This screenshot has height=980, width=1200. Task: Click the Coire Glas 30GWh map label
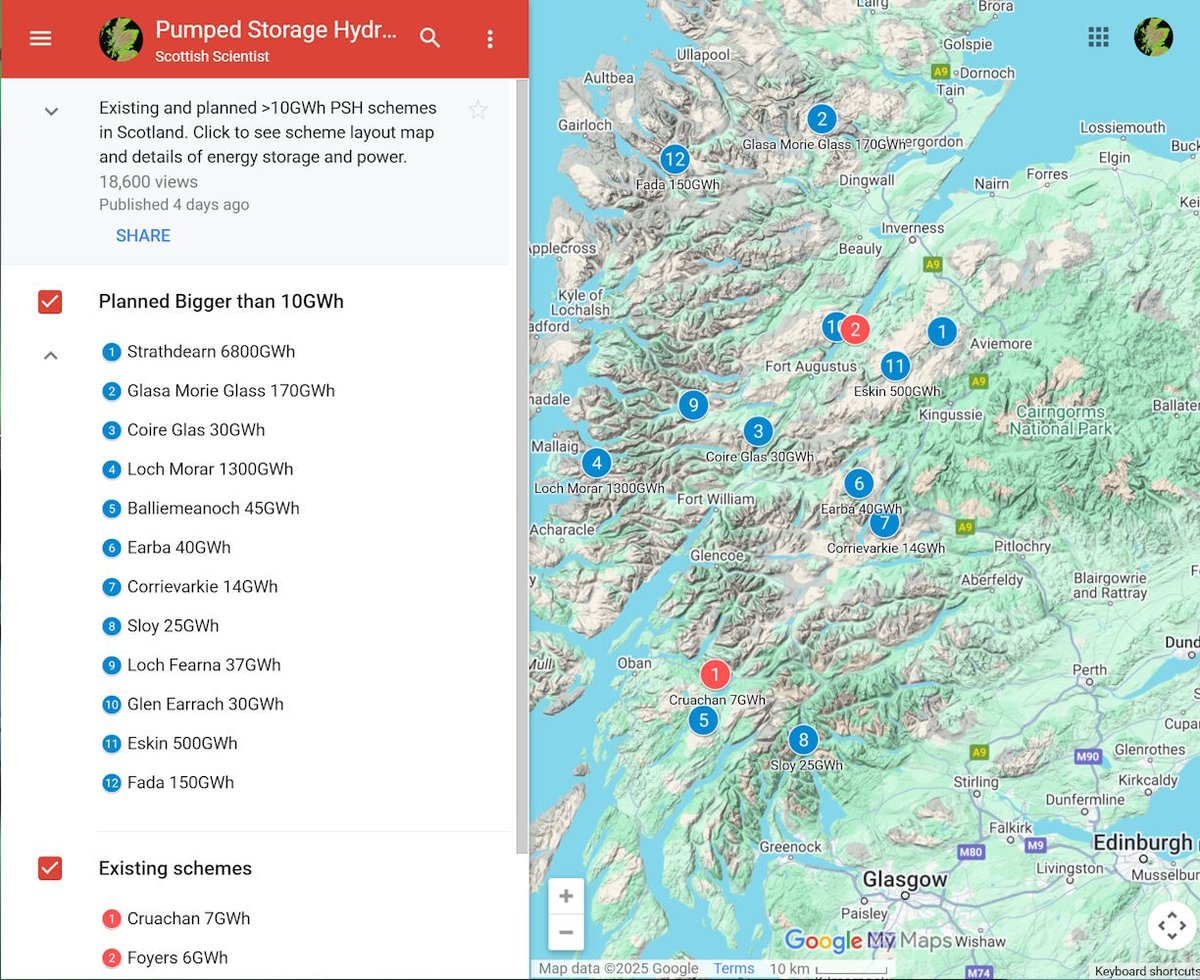(760, 457)
